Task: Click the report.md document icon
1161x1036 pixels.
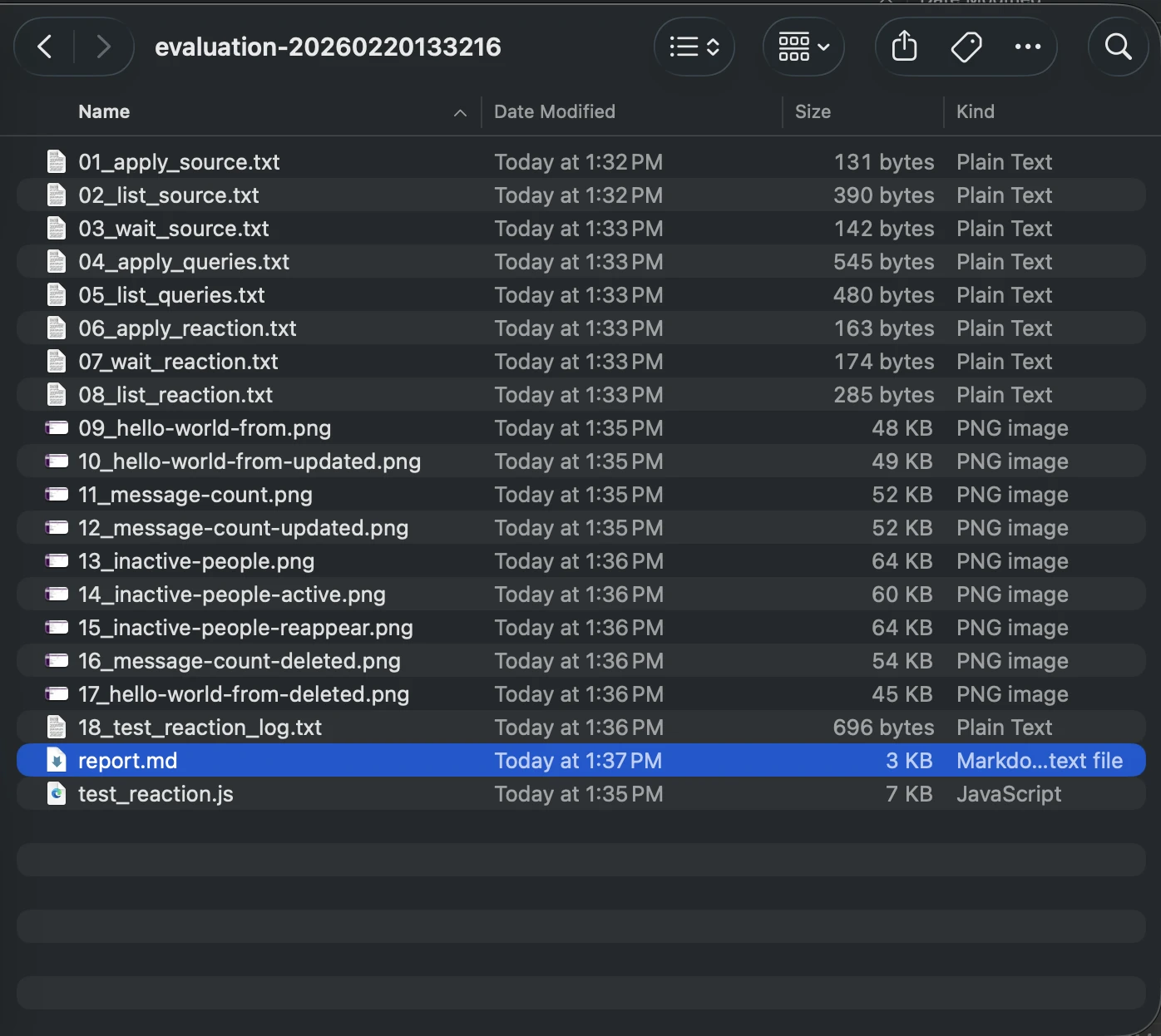Action: coord(55,759)
